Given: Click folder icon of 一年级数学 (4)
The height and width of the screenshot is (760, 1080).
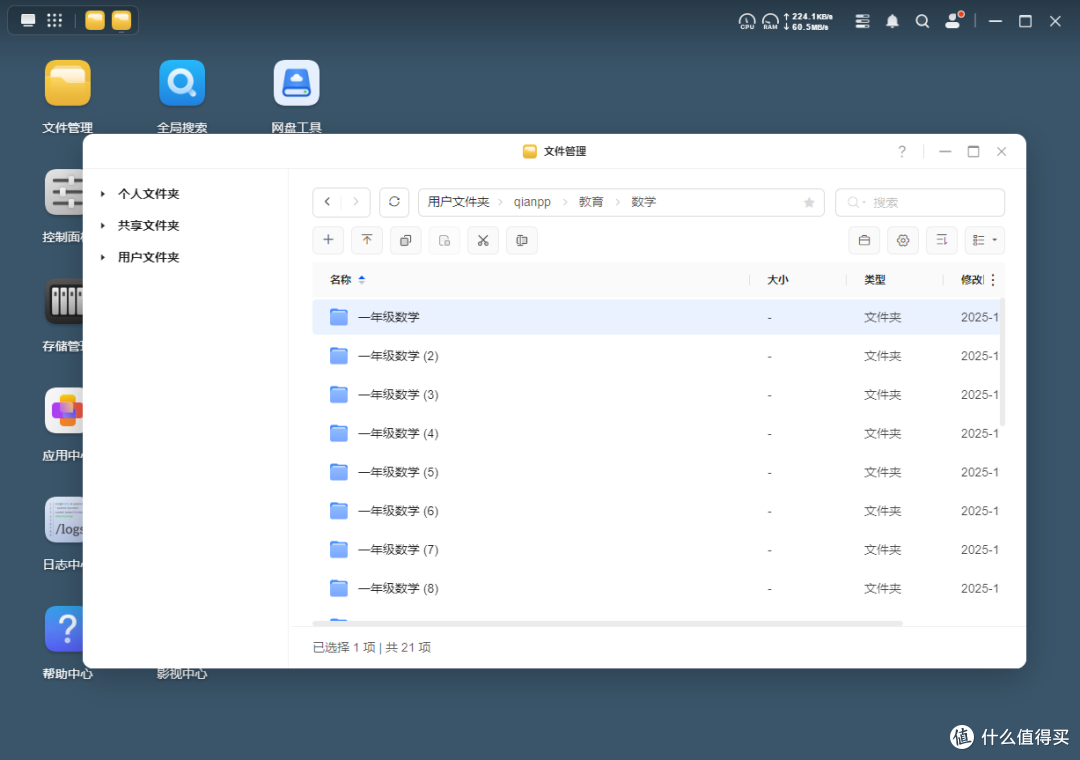Looking at the screenshot, I should 338,433.
